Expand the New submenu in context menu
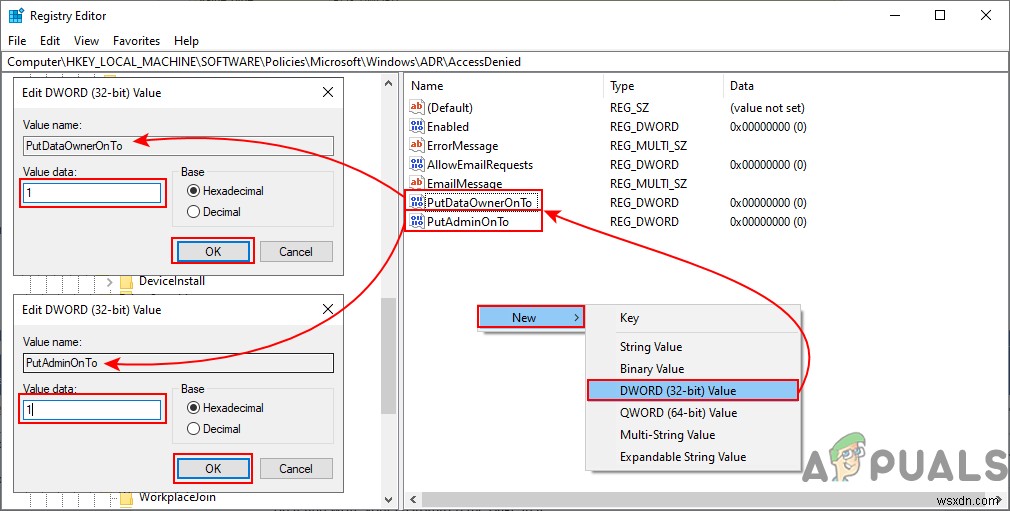Screen dimensions: 1010x511 [x=530, y=318]
